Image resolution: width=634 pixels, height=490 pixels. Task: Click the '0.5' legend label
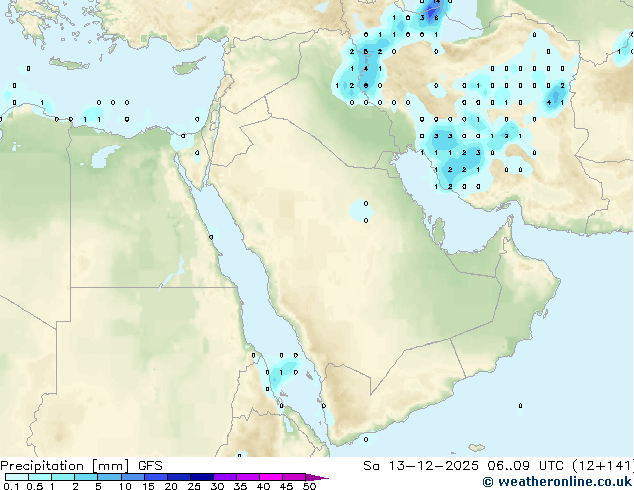(34, 486)
